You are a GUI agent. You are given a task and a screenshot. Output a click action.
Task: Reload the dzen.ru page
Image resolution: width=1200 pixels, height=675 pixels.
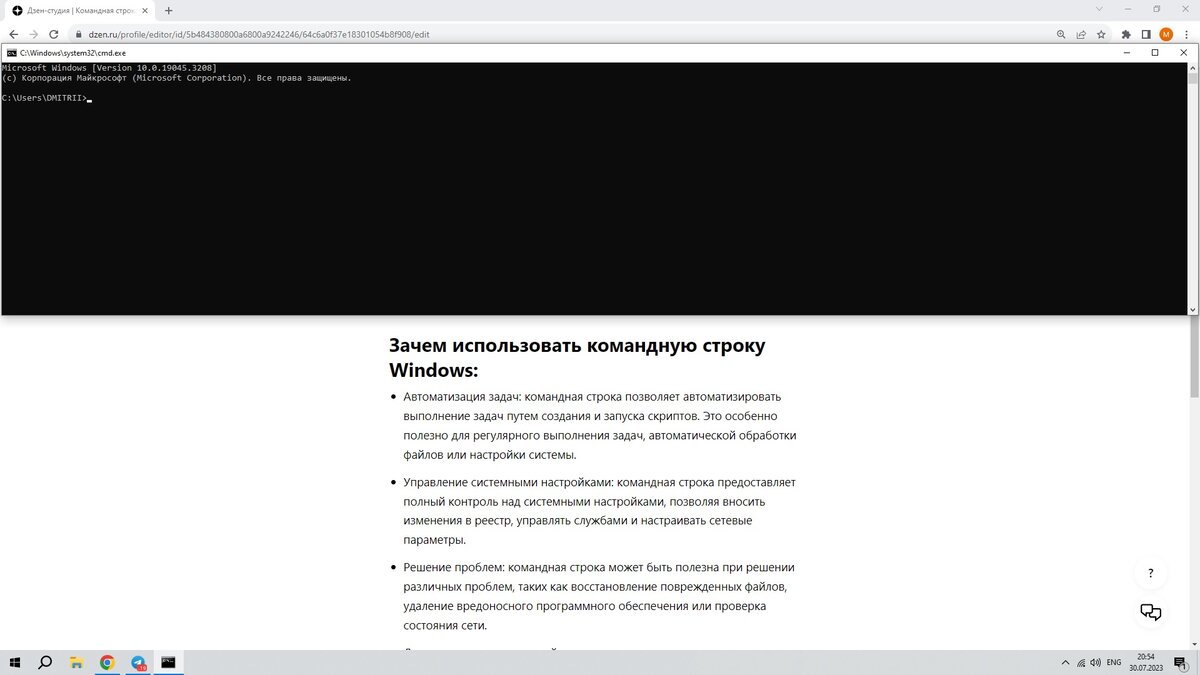tap(54, 34)
